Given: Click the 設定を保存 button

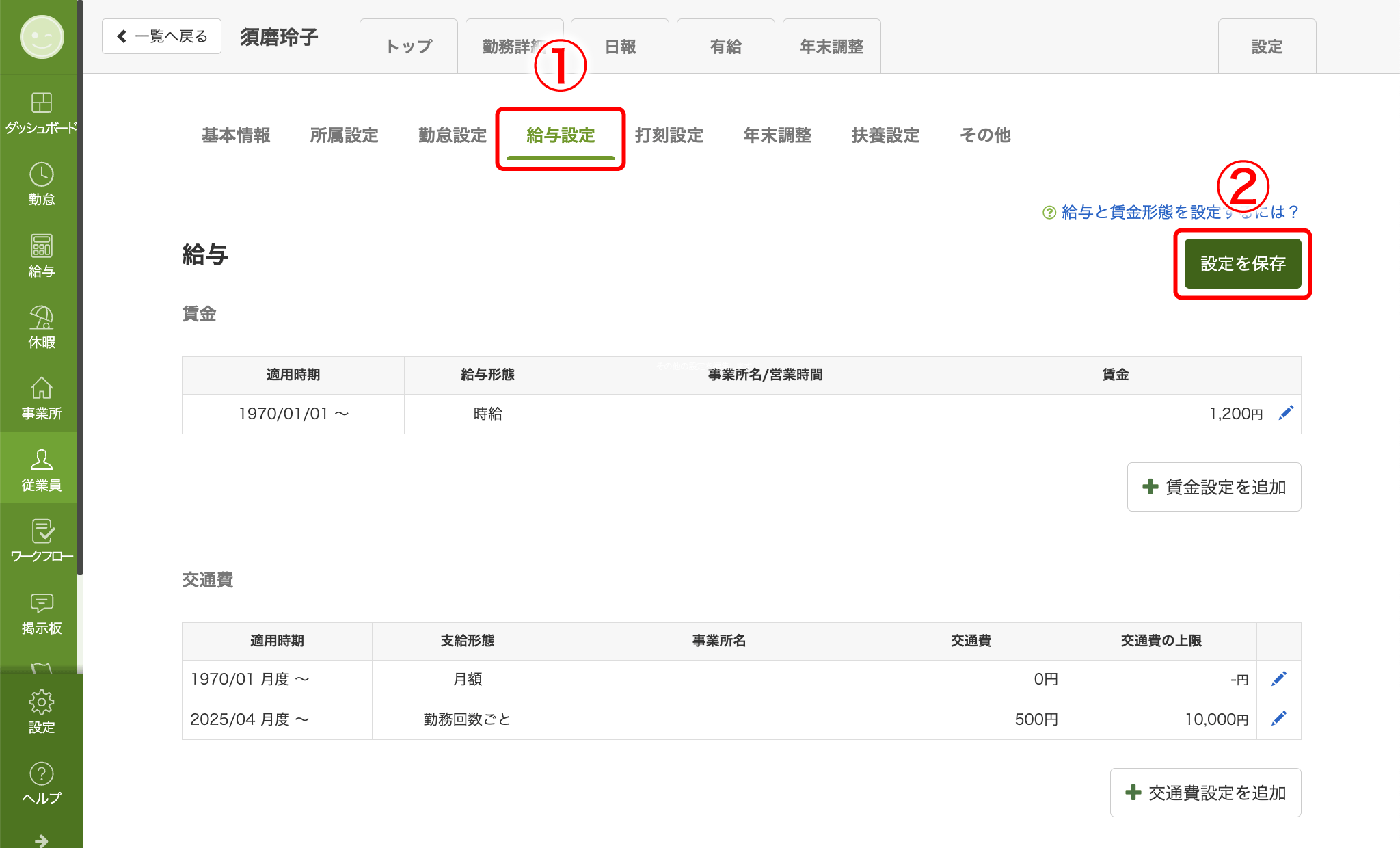Looking at the screenshot, I should click(1242, 264).
